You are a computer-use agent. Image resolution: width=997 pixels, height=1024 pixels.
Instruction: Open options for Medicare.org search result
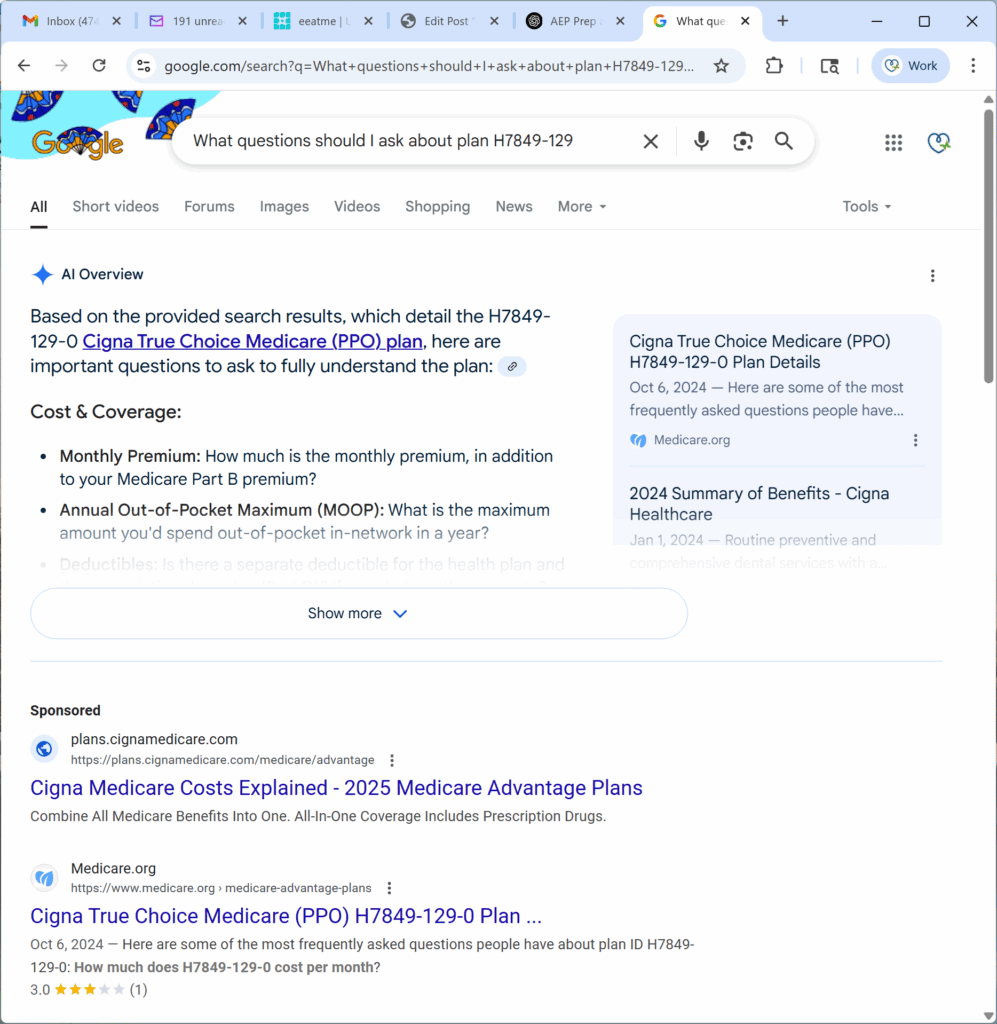click(389, 888)
